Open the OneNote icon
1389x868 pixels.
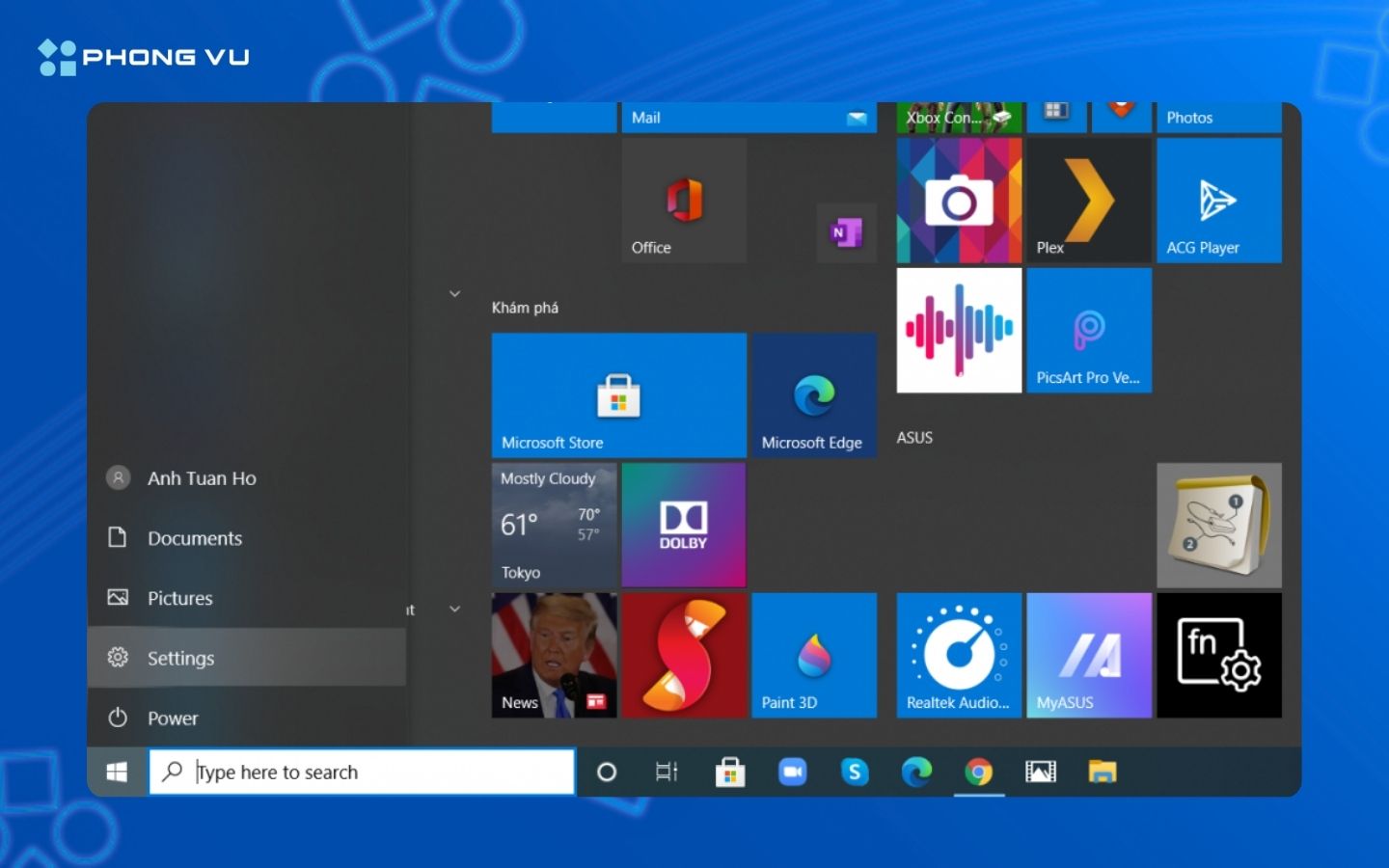(846, 232)
